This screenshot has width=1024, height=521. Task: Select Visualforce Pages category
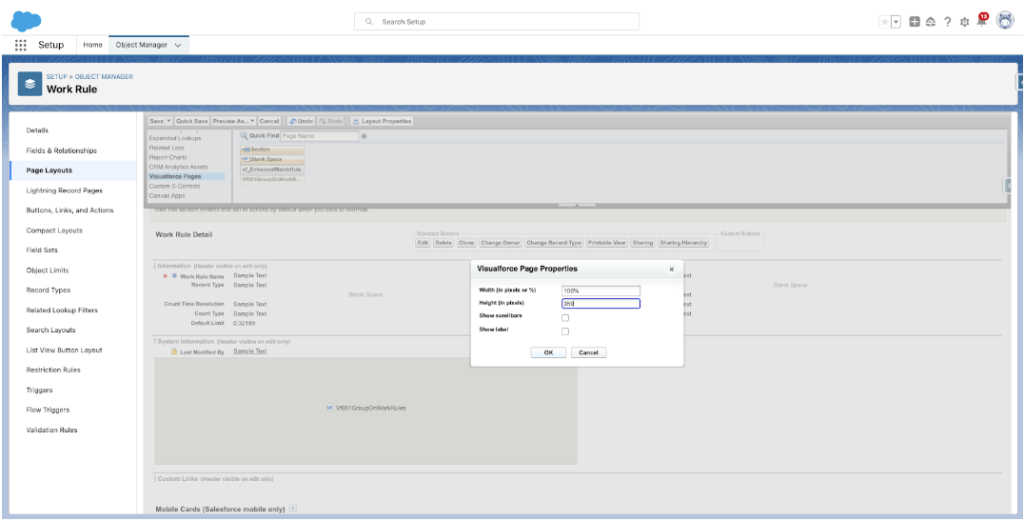coord(186,176)
